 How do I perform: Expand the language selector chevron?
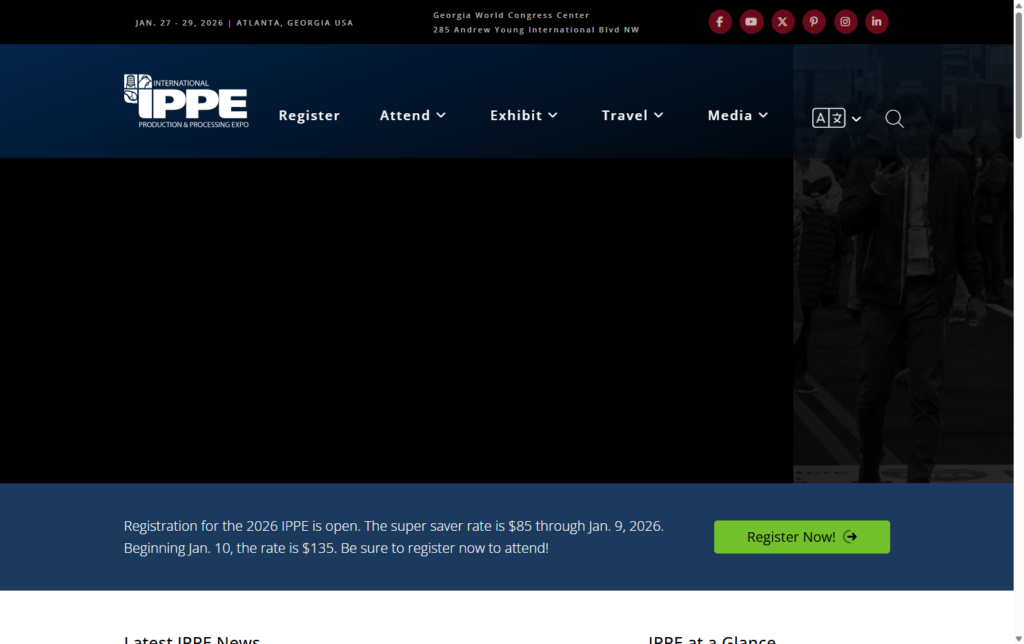coord(857,119)
